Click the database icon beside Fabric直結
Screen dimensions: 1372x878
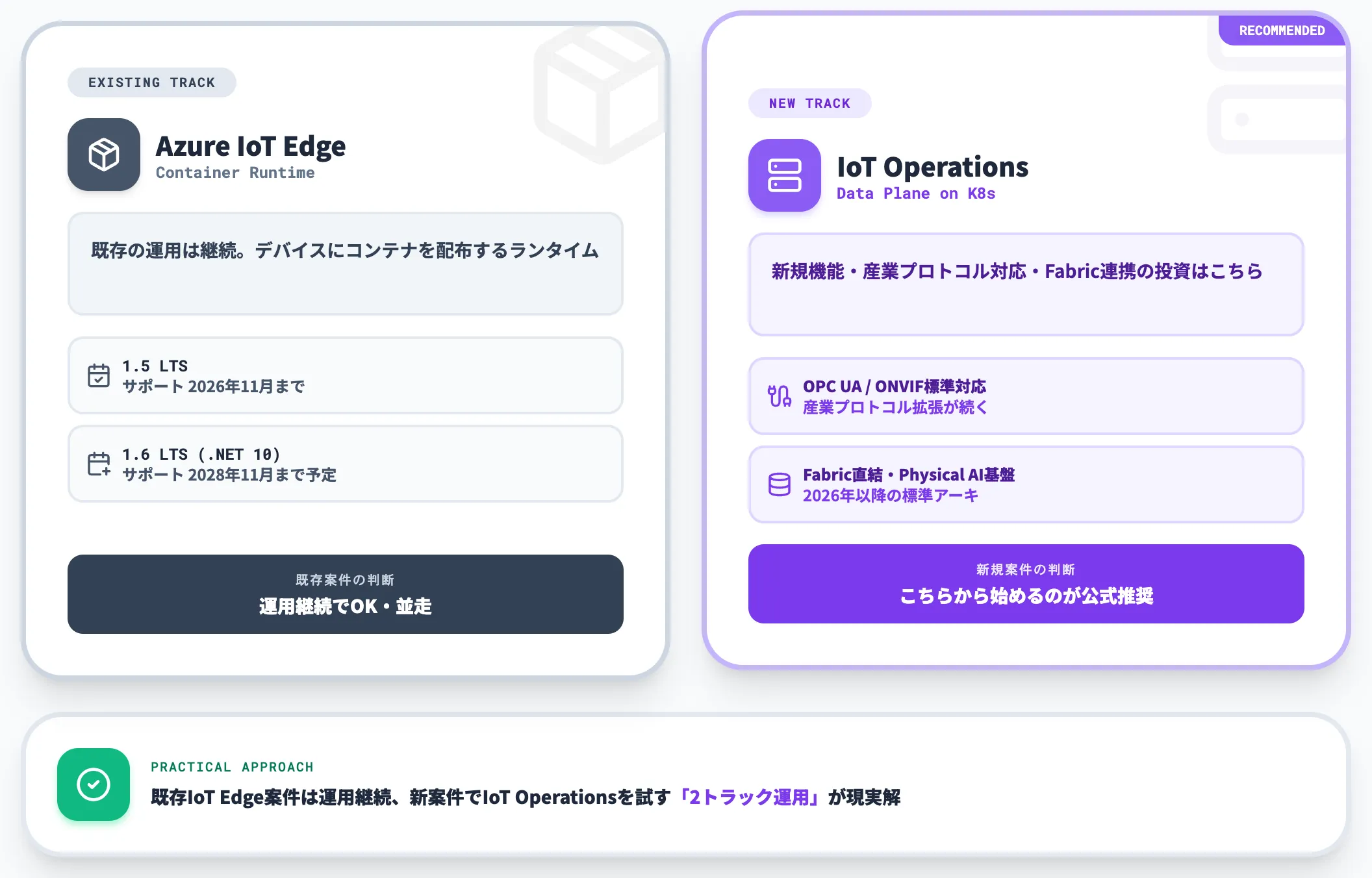(x=780, y=484)
